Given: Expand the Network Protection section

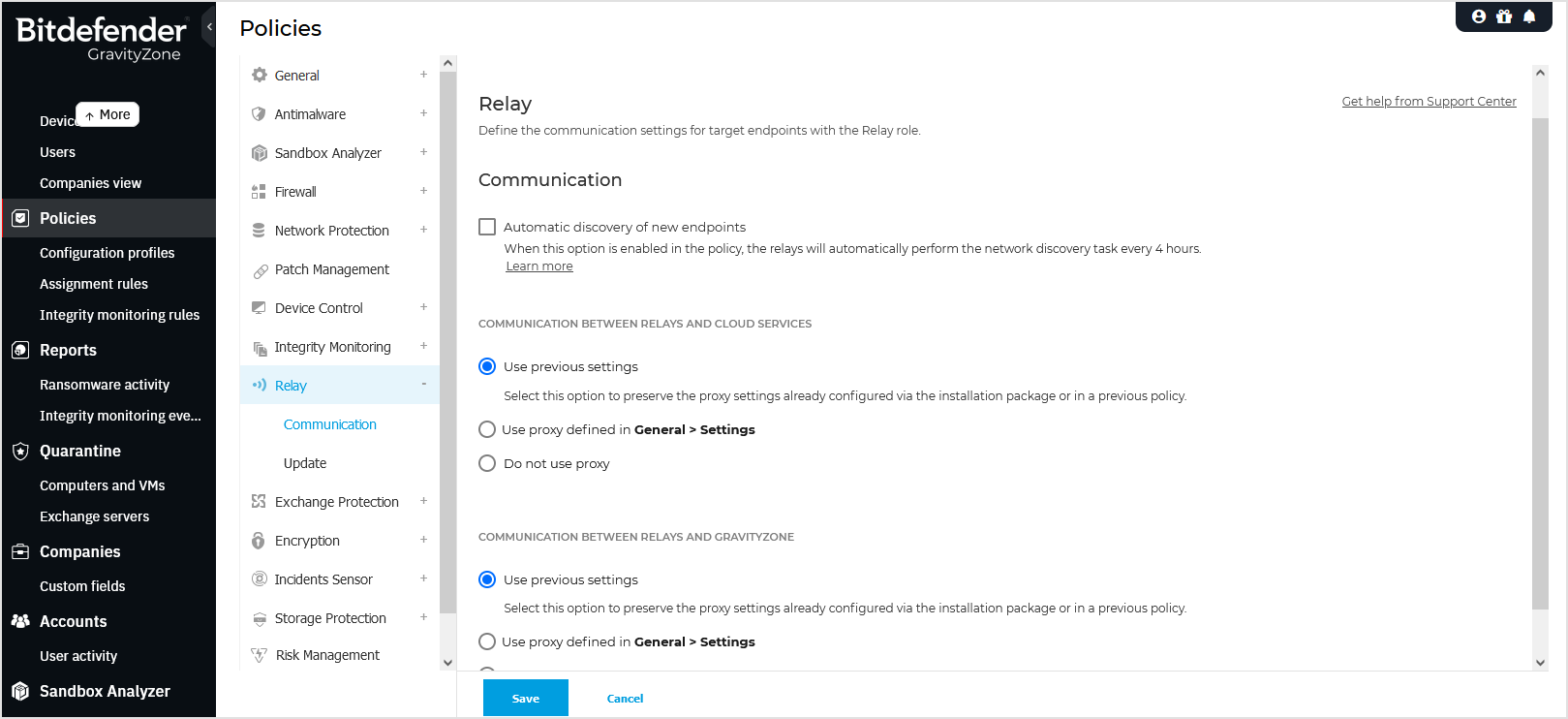Looking at the screenshot, I should (423, 230).
